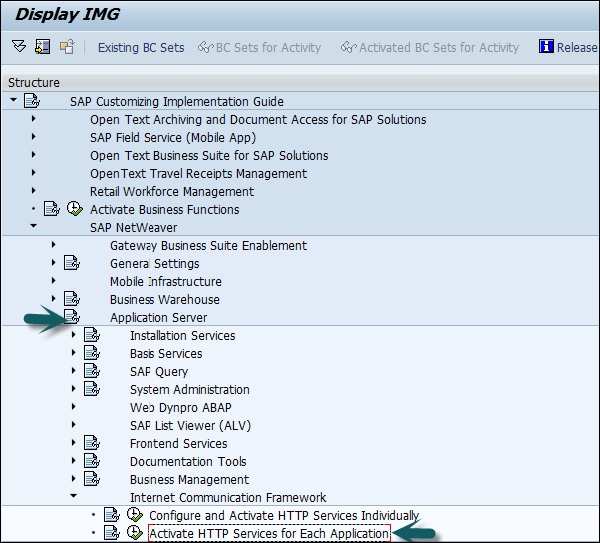Click the Release Notes info icon
The height and width of the screenshot is (543, 600).
546,47
